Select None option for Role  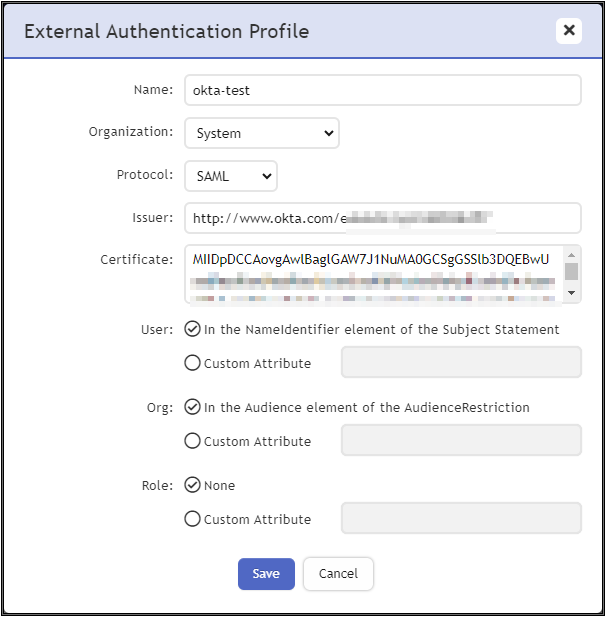[x=193, y=485]
